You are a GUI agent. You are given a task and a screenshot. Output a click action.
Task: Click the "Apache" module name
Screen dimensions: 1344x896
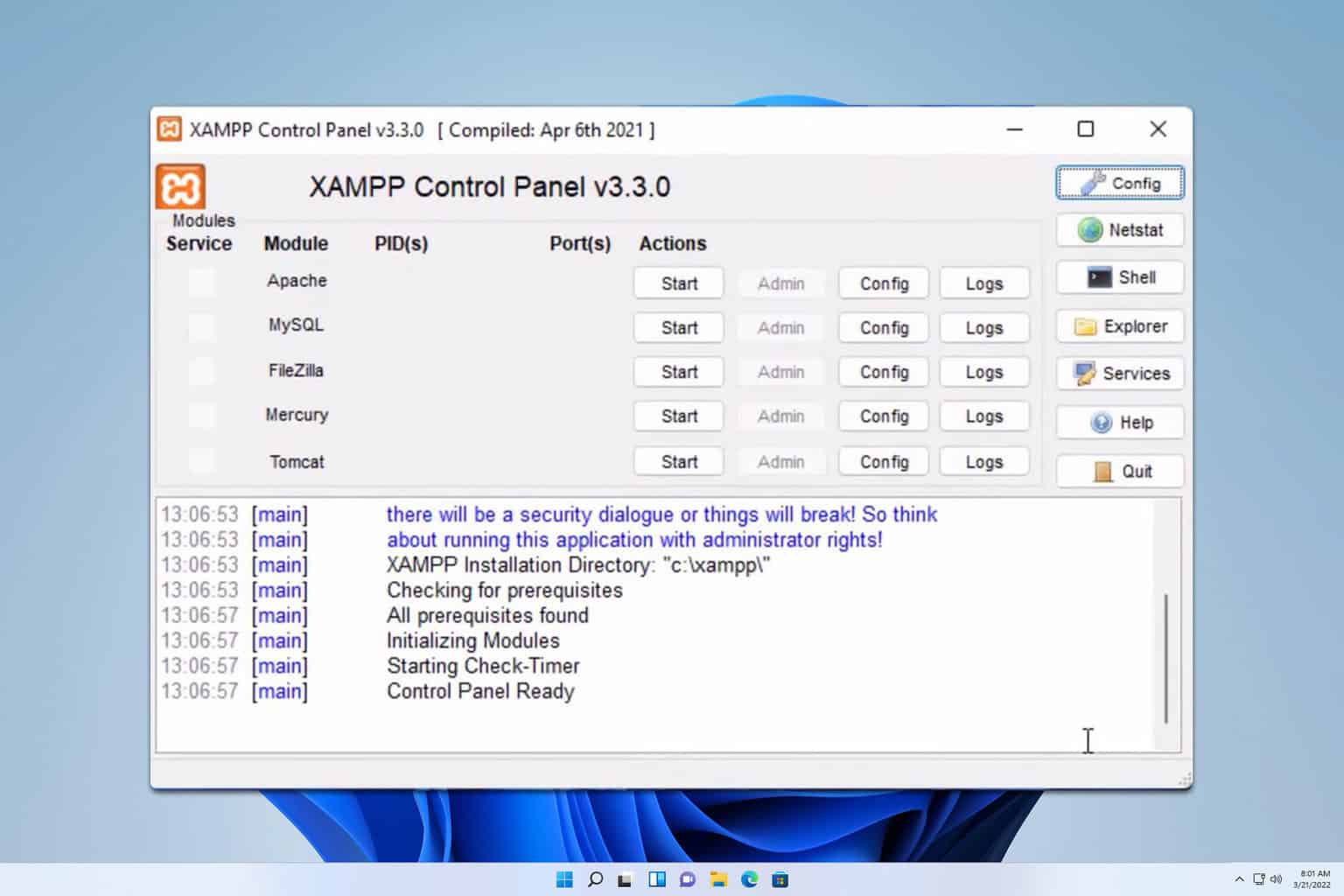coord(297,281)
